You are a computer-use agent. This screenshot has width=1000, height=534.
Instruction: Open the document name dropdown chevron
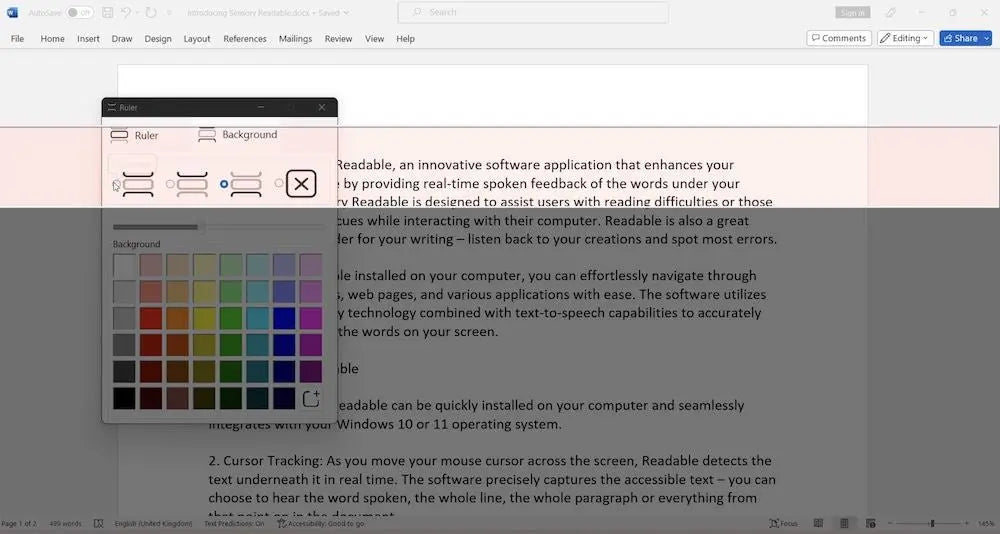pyautogui.click(x=346, y=12)
